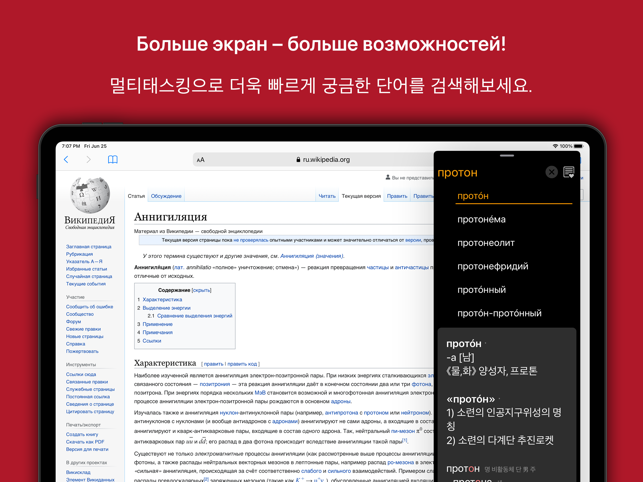Open the Заглавная страница sidebar link
Image resolution: width=643 pixels, height=482 pixels.
click(89, 246)
